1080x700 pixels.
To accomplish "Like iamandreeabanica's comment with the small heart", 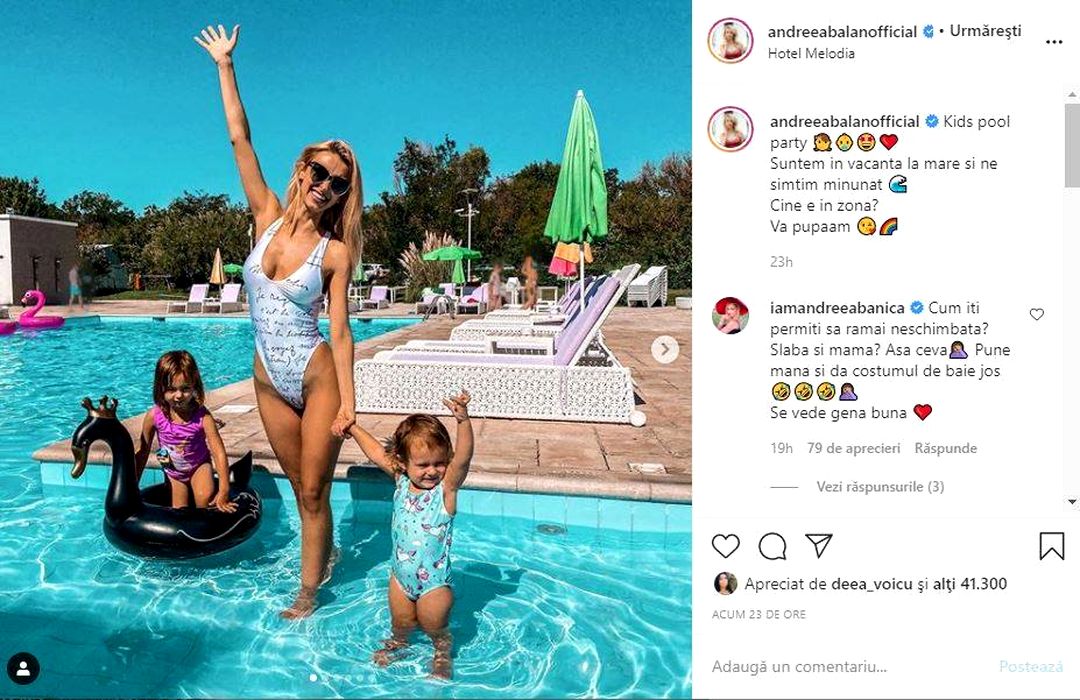I will (x=1037, y=314).
